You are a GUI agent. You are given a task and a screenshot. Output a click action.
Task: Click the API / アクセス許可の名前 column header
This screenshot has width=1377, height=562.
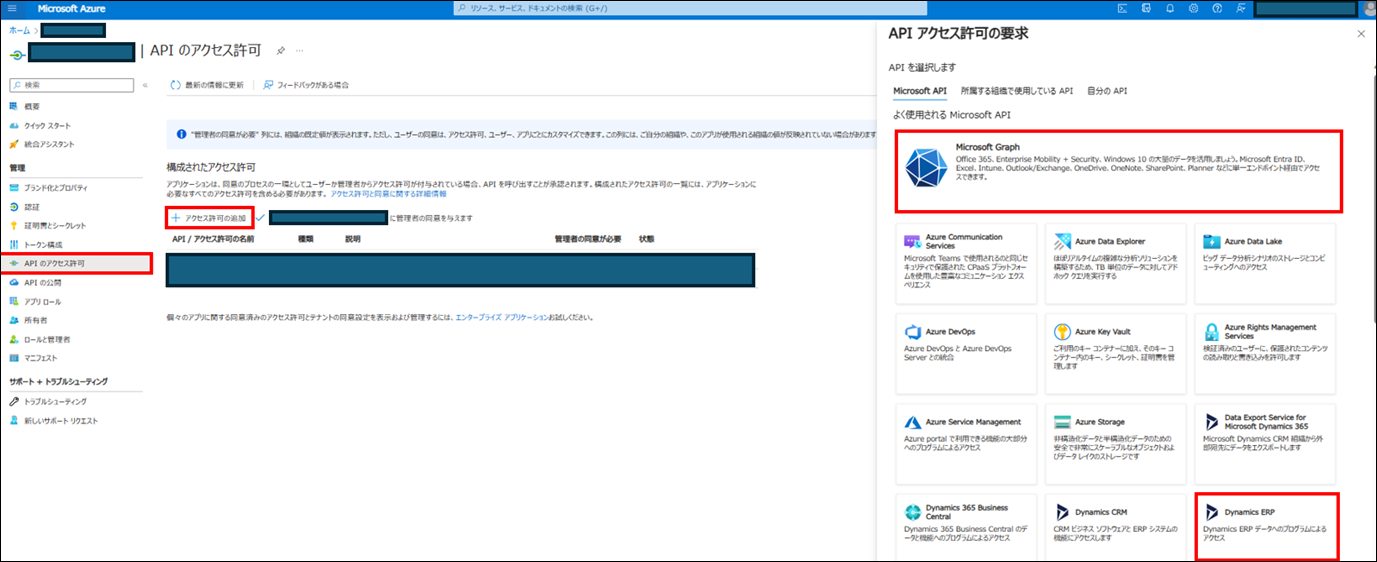(x=213, y=240)
